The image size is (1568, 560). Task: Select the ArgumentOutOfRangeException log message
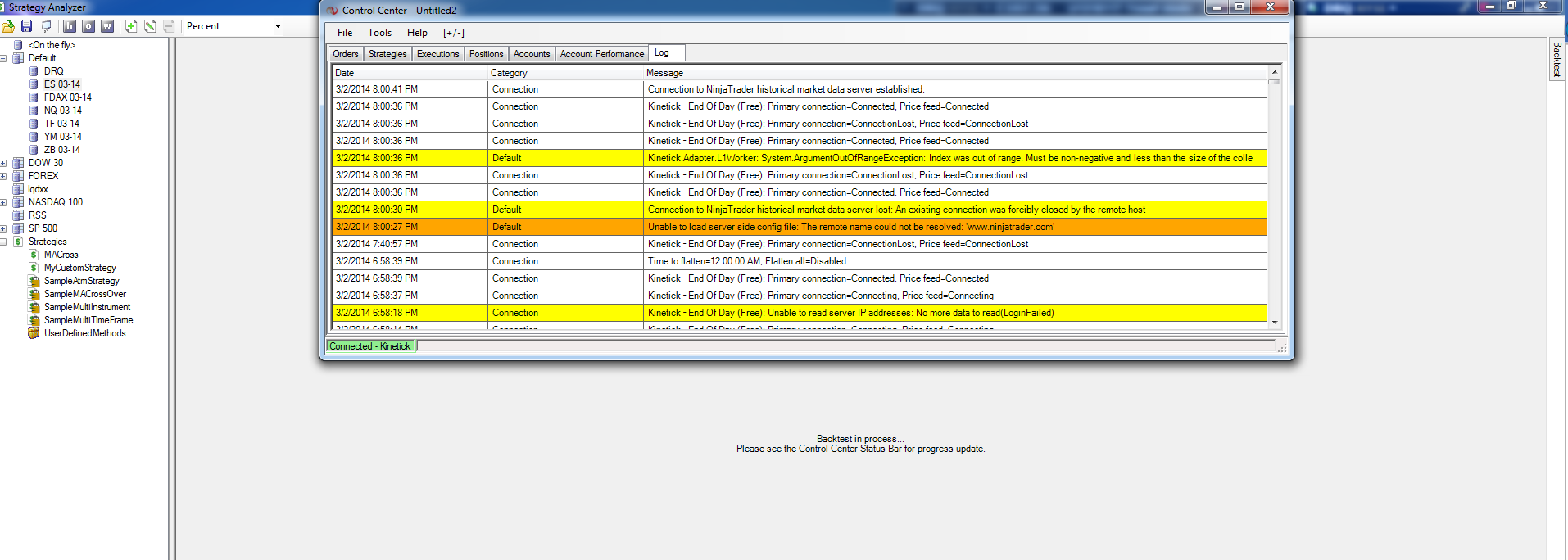click(x=950, y=158)
